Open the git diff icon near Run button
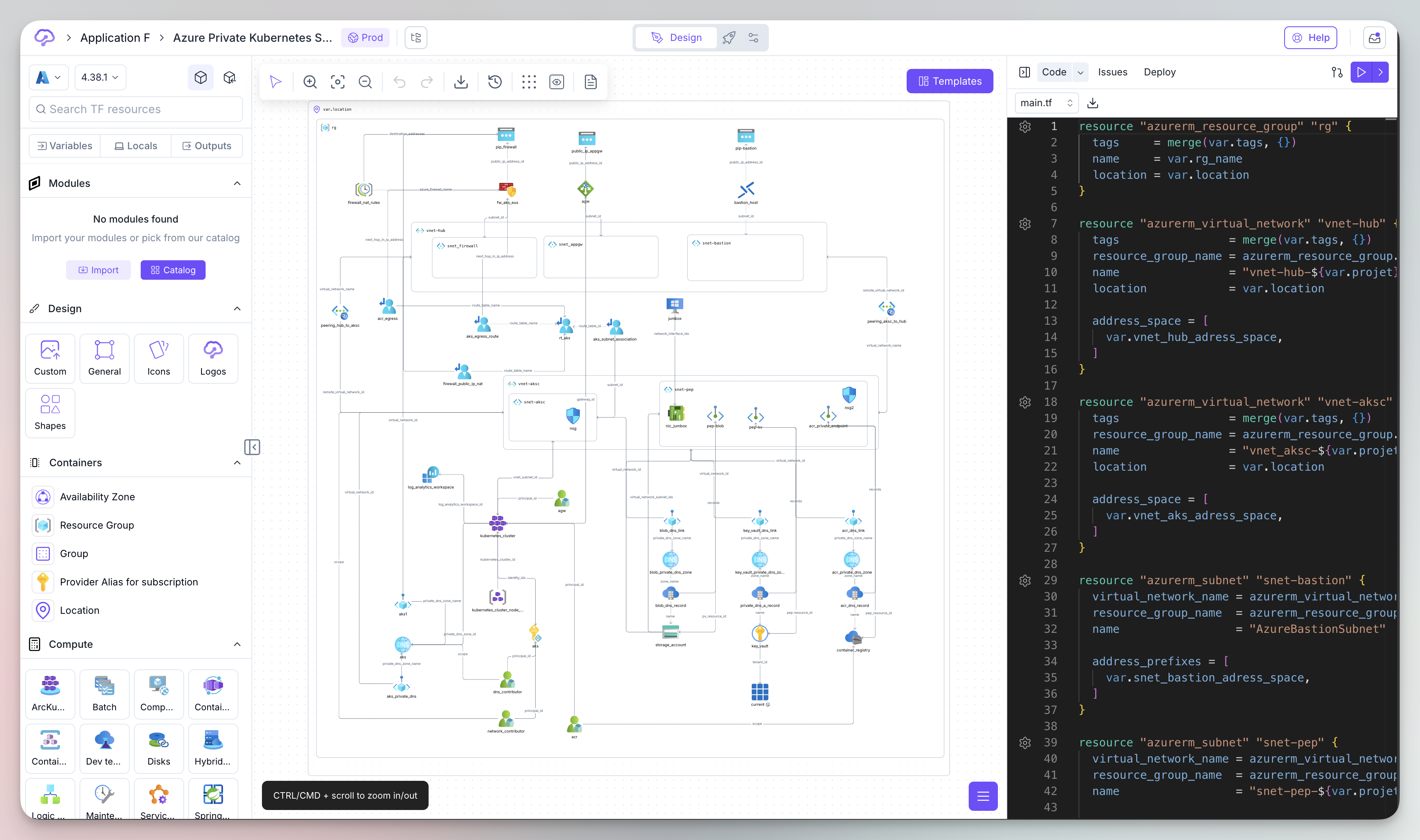1420x840 pixels. pyautogui.click(x=1337, y=72)
